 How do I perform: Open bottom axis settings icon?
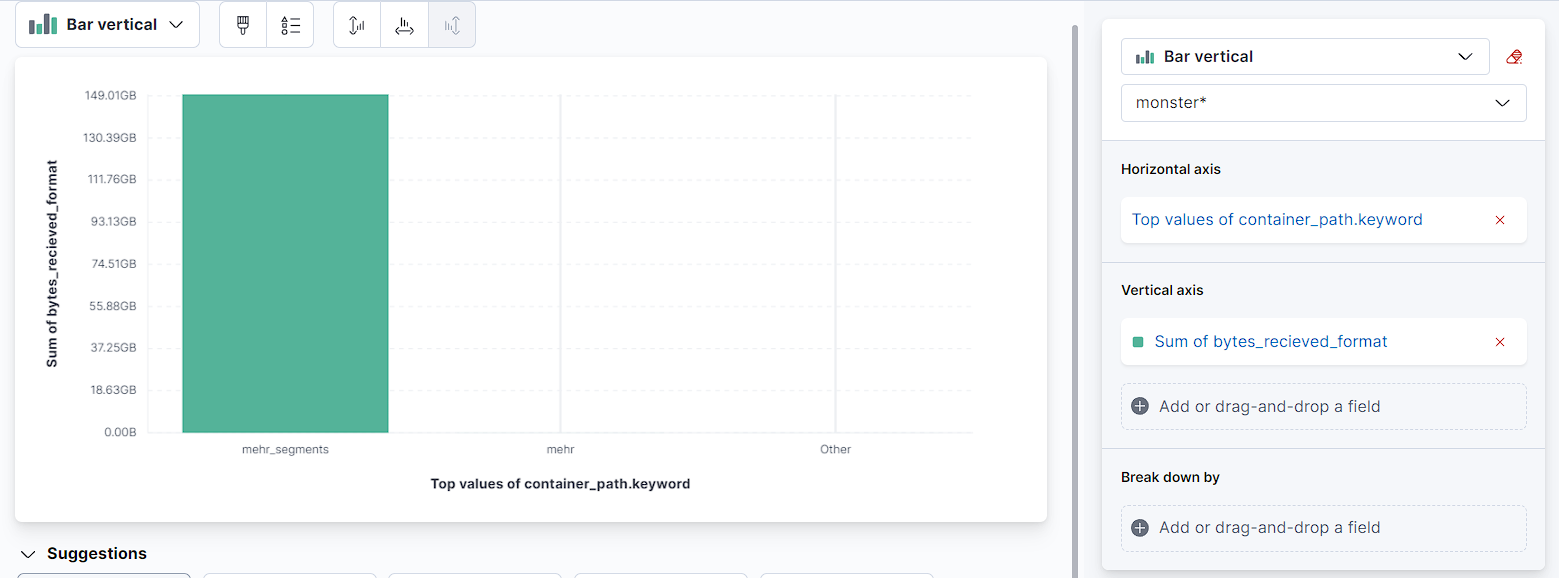coord(404,25)
